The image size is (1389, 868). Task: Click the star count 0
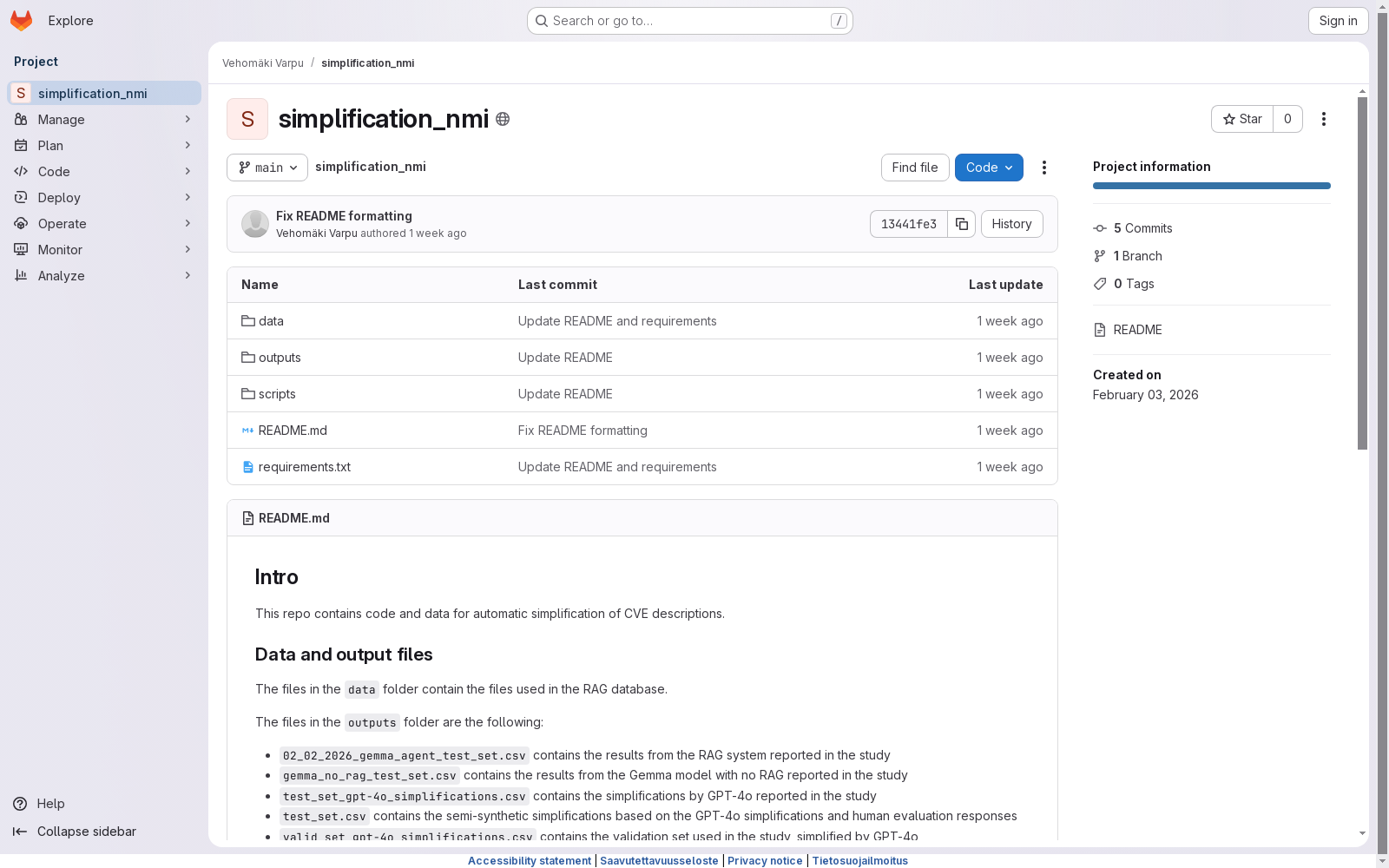coord(1287,119)
